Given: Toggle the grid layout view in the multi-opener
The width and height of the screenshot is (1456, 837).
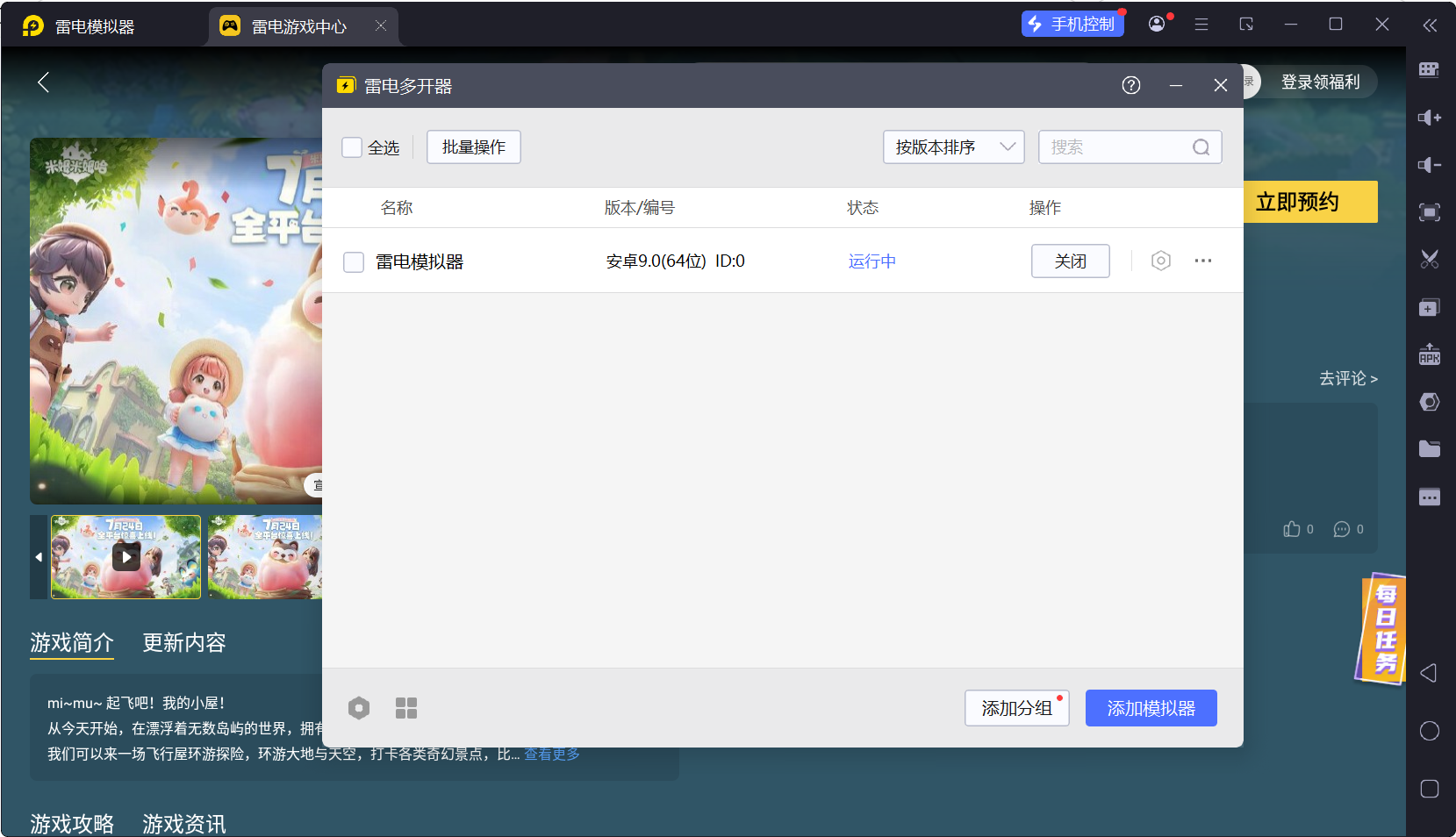Looking at the screenshot, I should [x=406, y=708].
